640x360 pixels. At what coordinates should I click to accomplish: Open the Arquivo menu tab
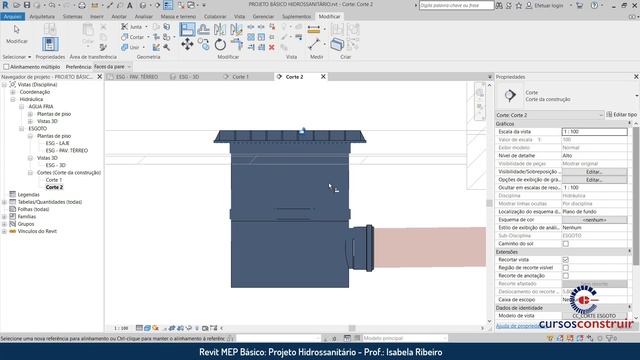[13, 16]
